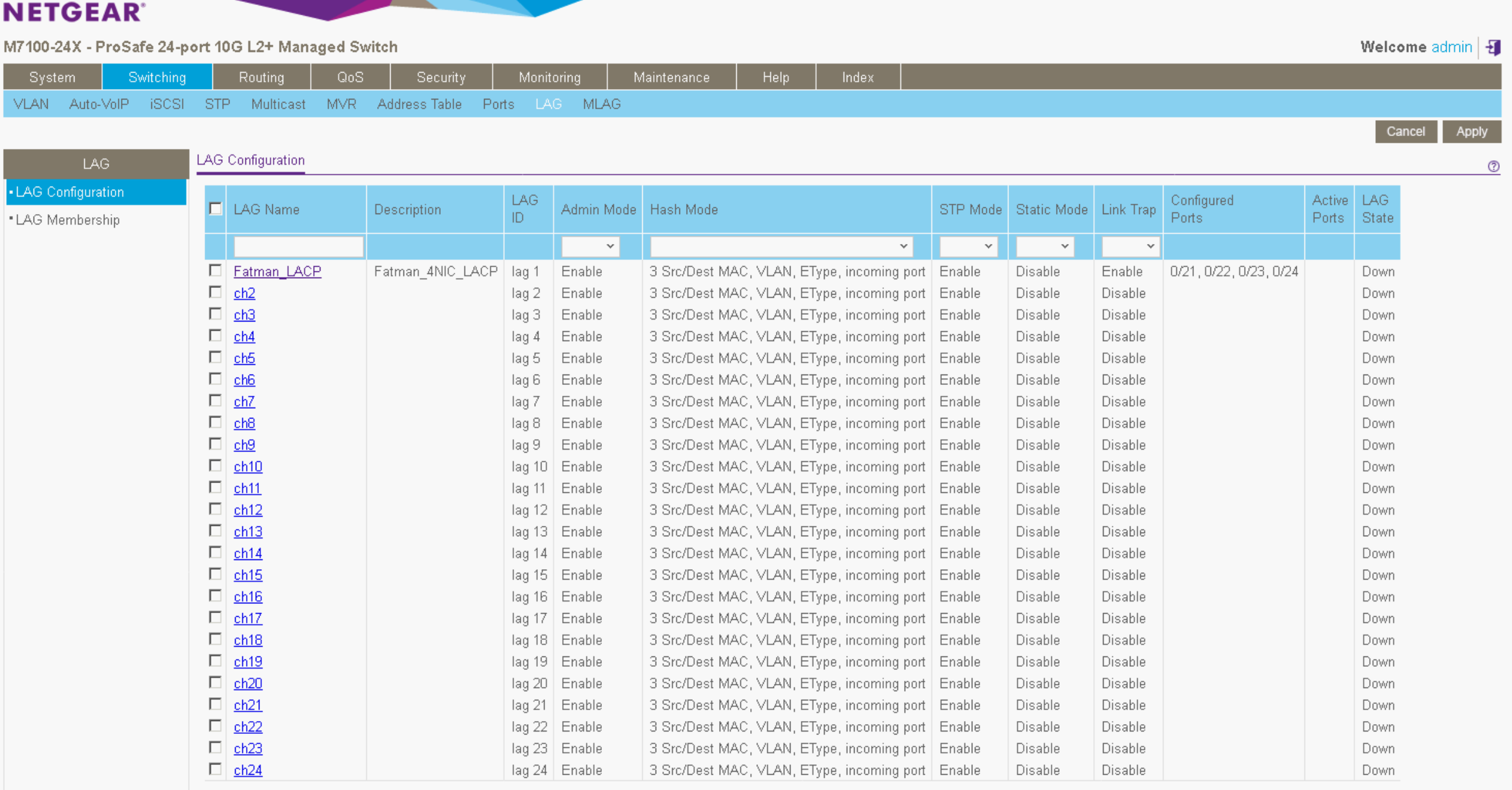Image resolution: width=1512 pixels, height=790 pixels.
Task: Toggle the select-all checkbox in table header
Action: 215,209
